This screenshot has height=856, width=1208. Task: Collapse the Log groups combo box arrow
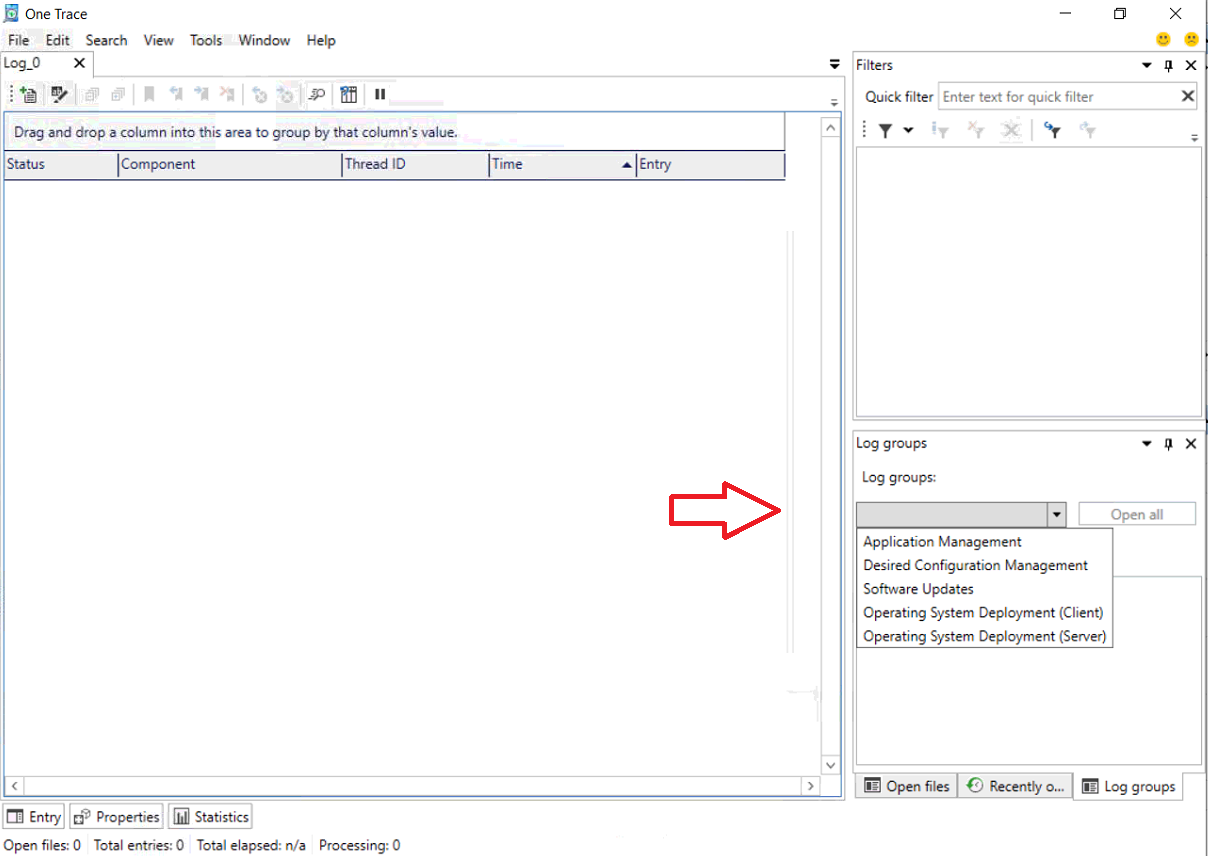click(x=1056, y=514)
